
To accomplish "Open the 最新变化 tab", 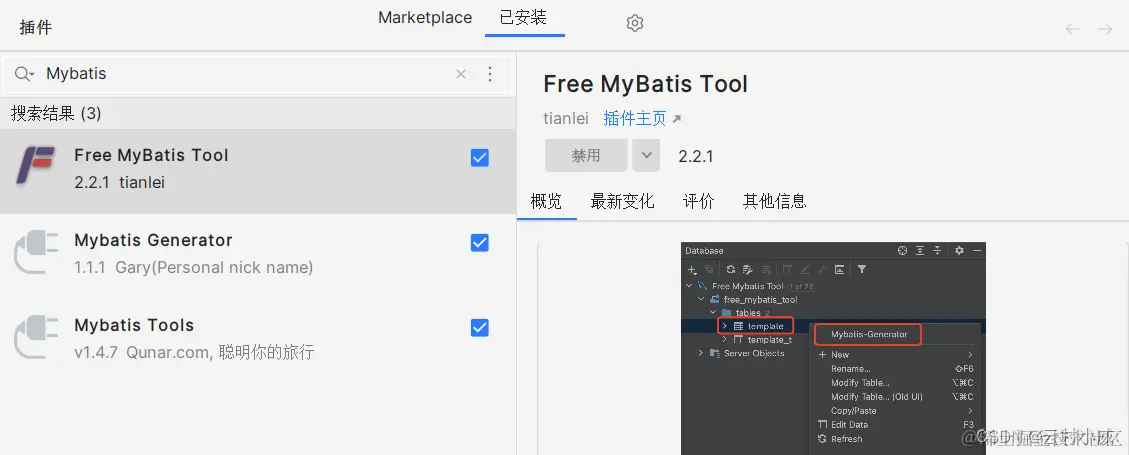I will pyautogui.click(x=622, y=201).
